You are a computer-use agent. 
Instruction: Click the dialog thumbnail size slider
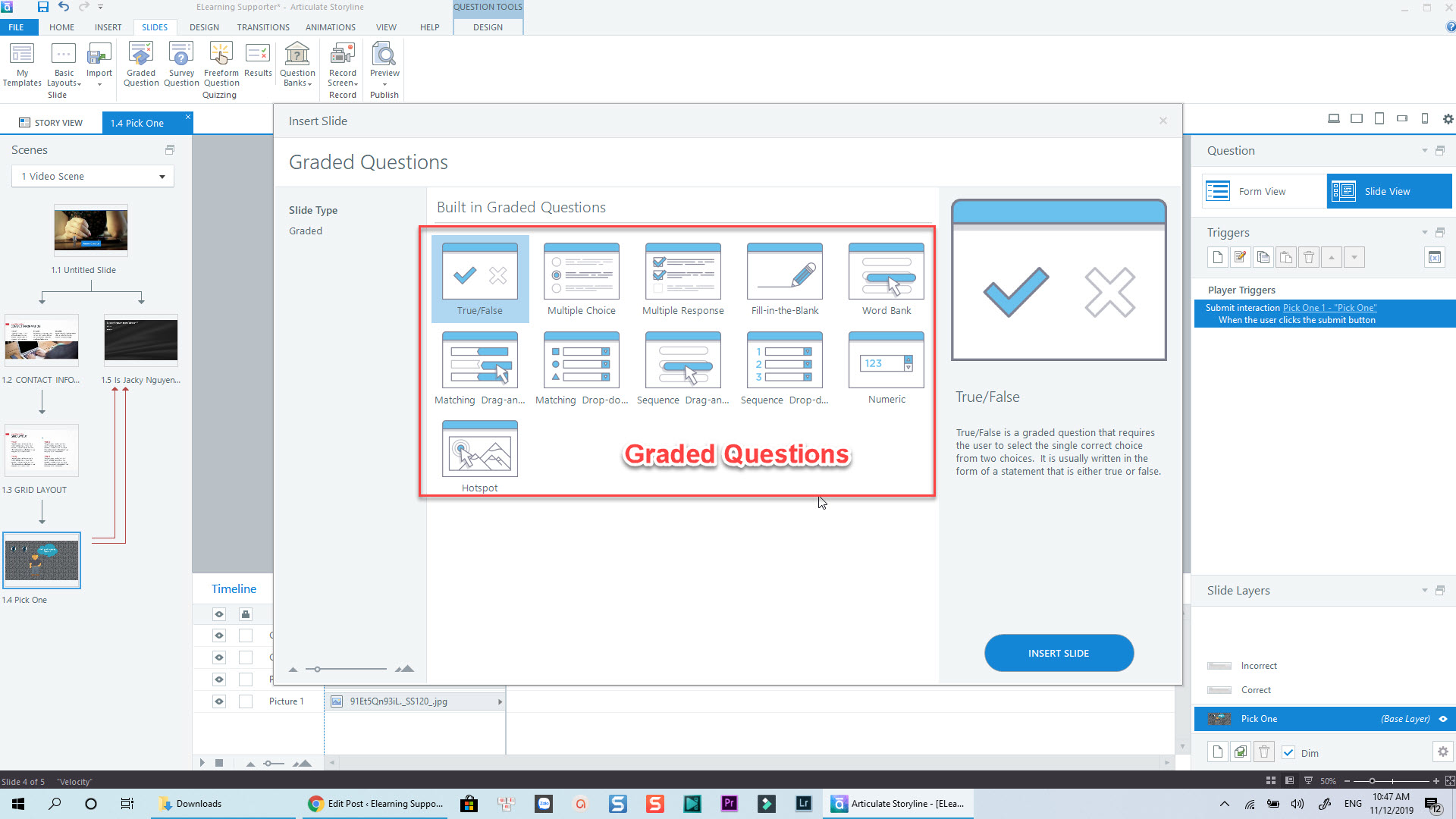point(318,669)
